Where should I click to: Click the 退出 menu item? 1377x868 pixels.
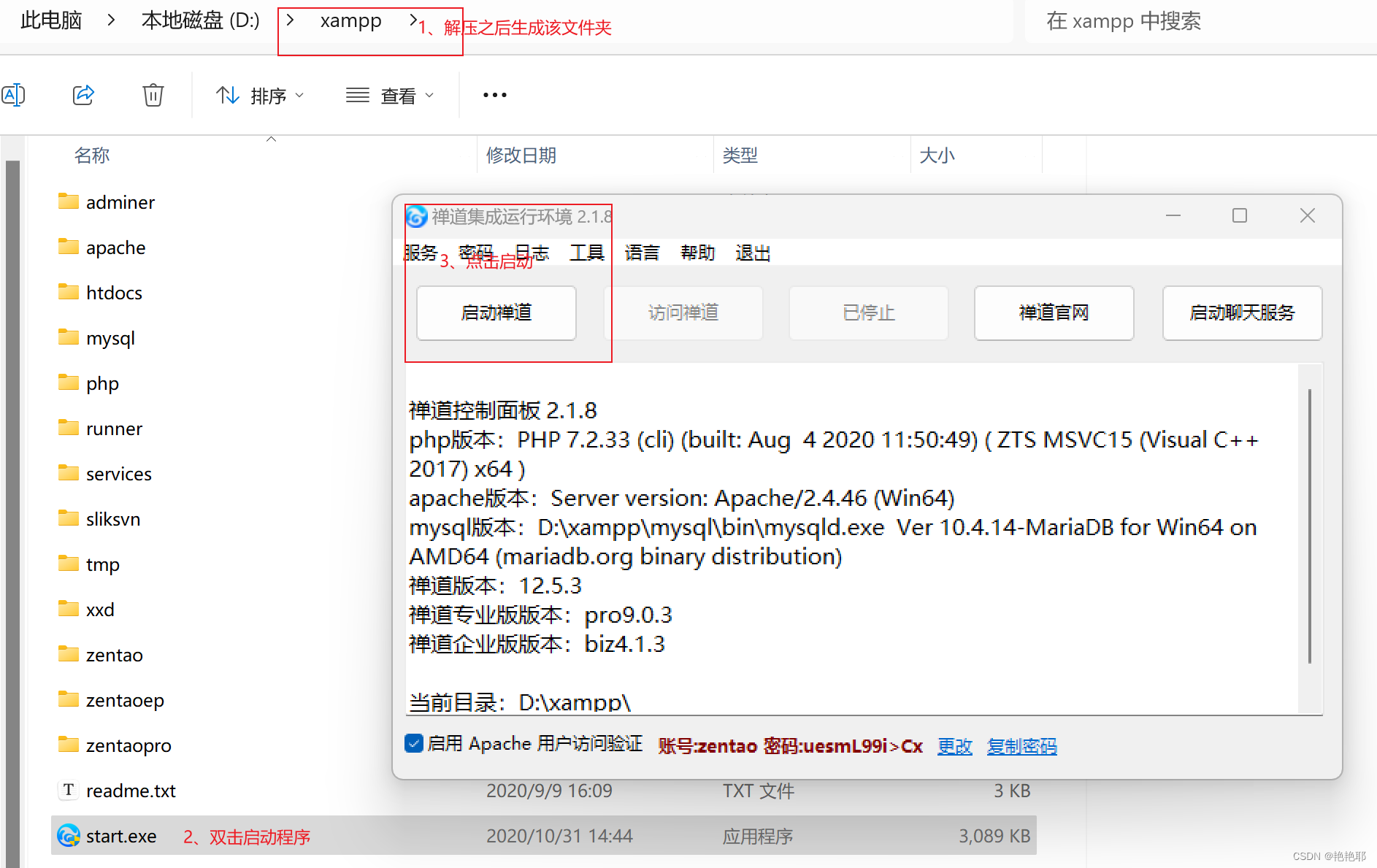pos(753,253)
